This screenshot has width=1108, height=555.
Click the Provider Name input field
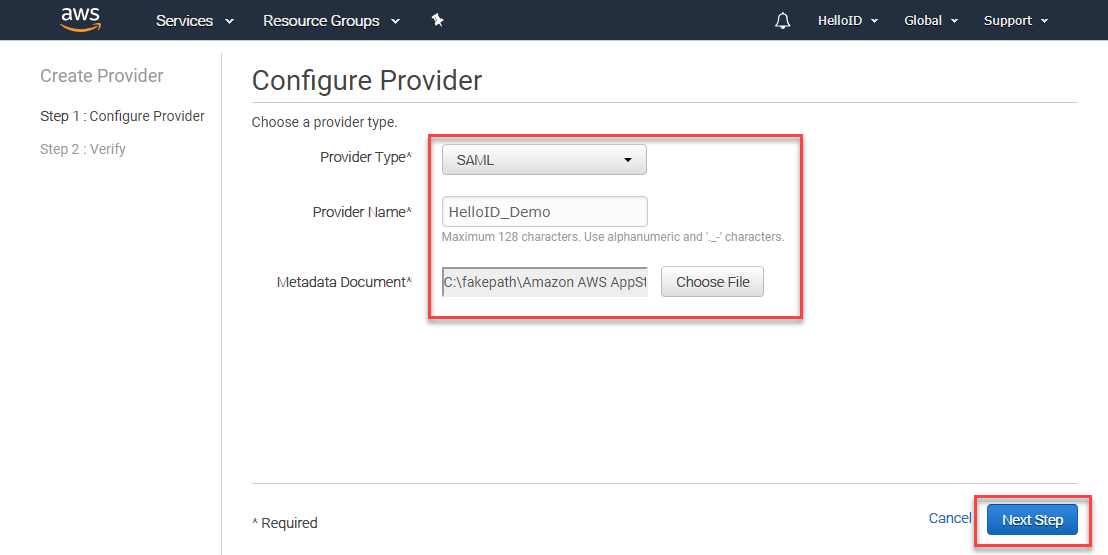click(x=544, y=211)
